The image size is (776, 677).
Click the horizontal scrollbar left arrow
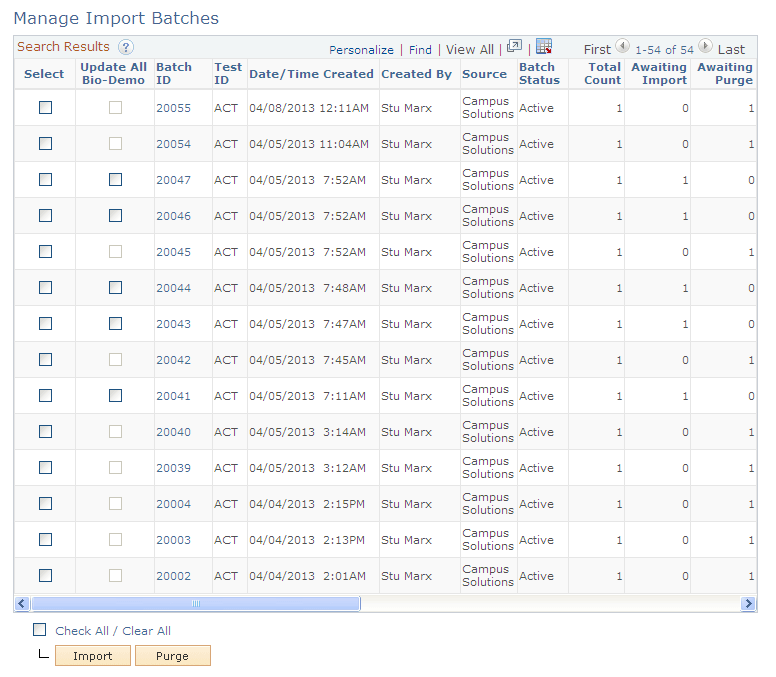click(x=22, y=603)
